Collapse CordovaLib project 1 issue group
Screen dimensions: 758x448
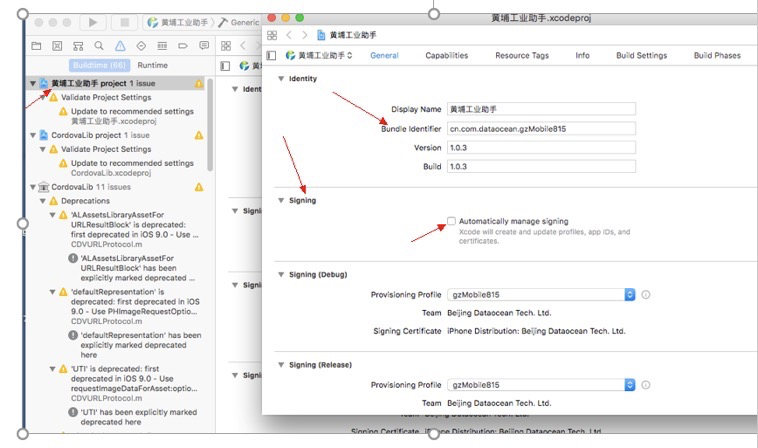pyautogui.click(x=33, y=135)
